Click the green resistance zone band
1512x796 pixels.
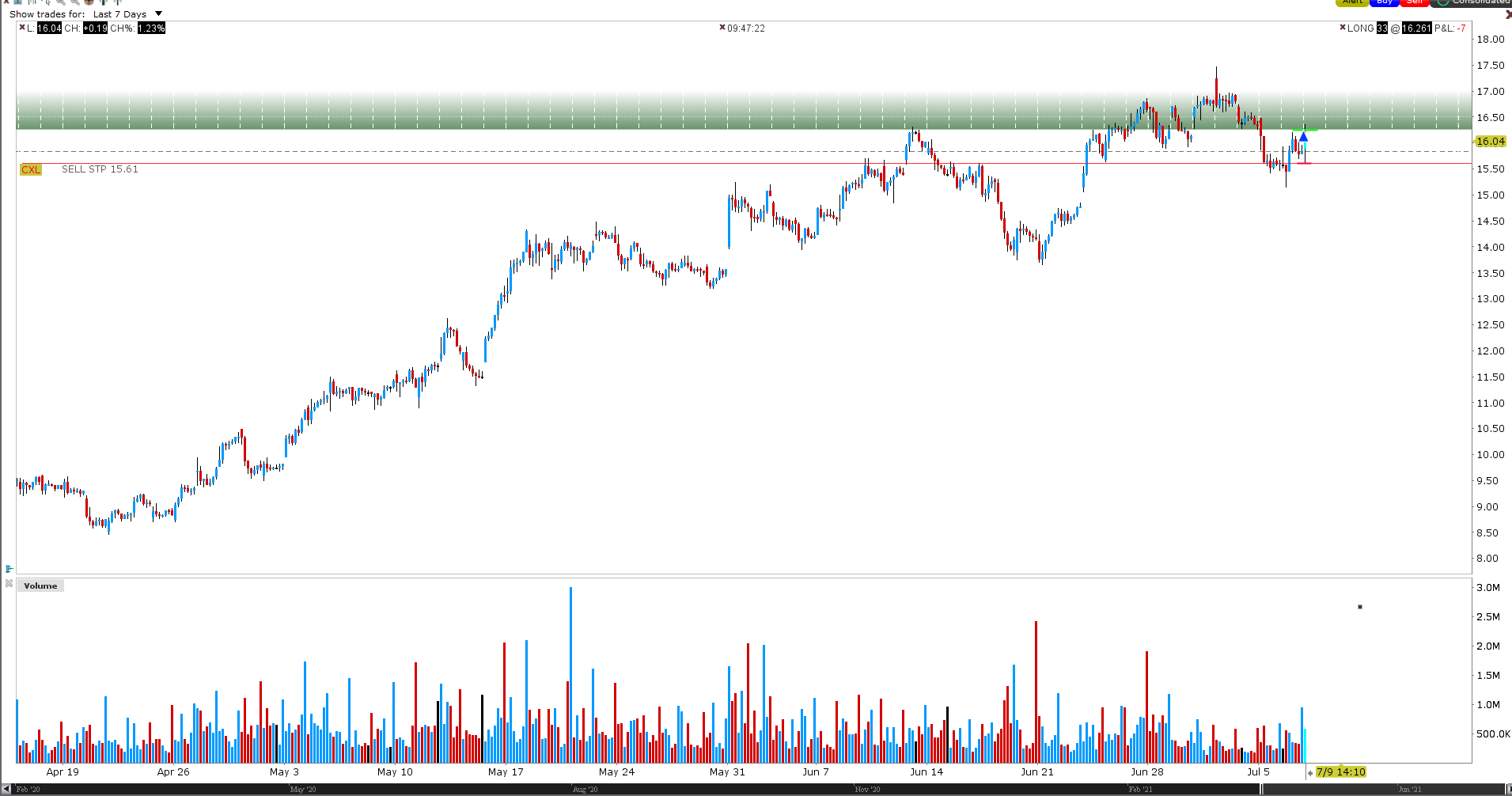(x=744, y=110)
